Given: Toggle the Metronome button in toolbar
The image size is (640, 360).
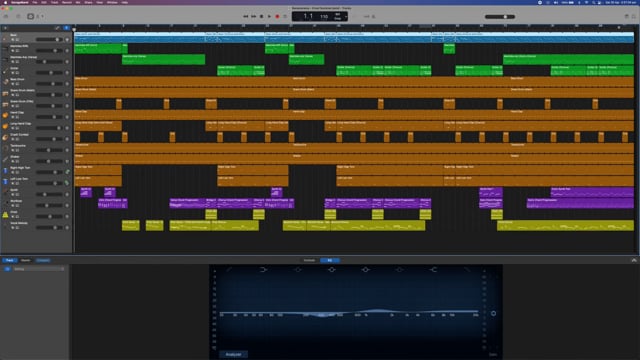Looking at the screenshot, I should point(373,17).
